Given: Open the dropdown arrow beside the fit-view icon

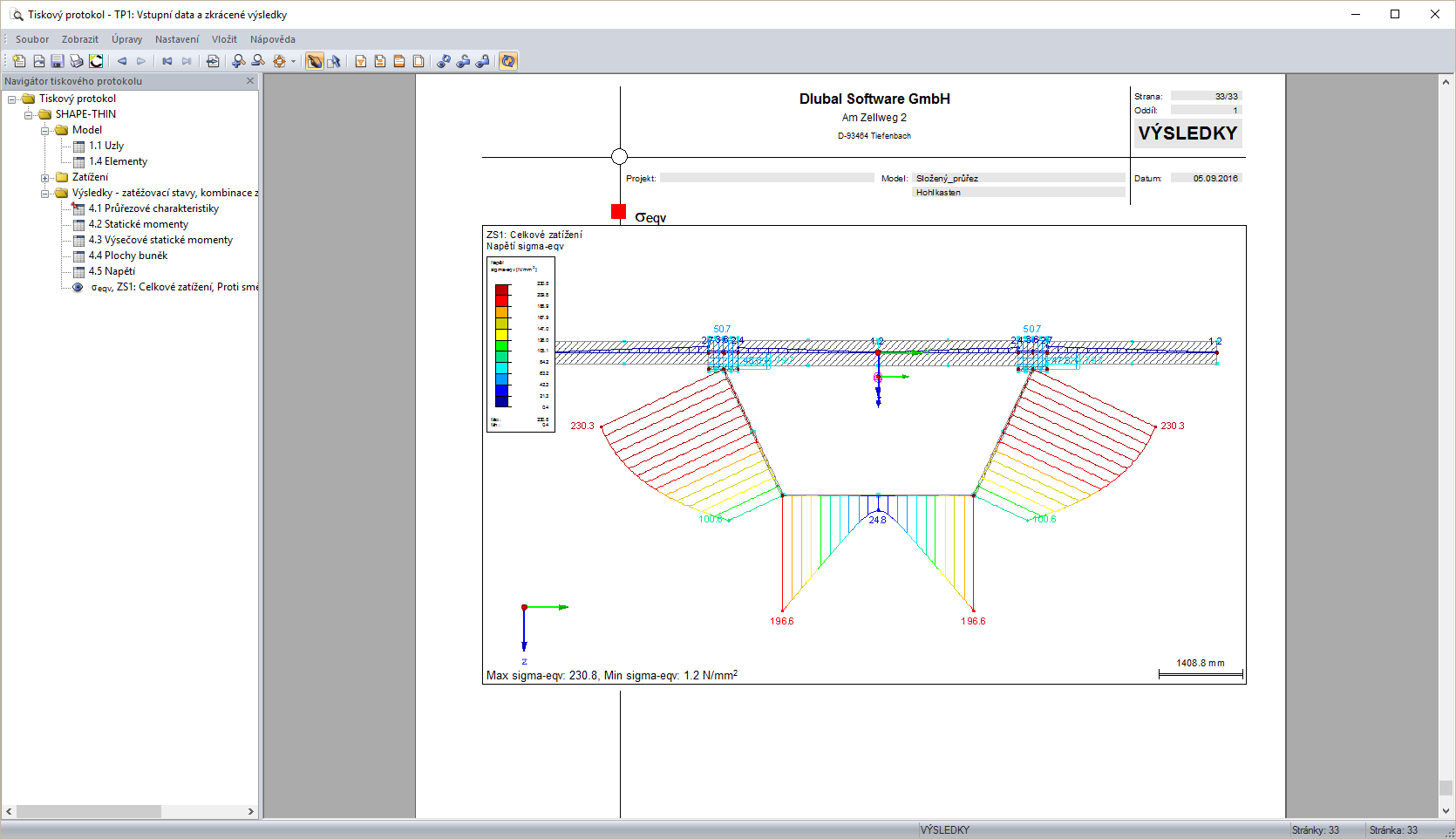Looking at the screenshot, I should (x=293, y=61).
